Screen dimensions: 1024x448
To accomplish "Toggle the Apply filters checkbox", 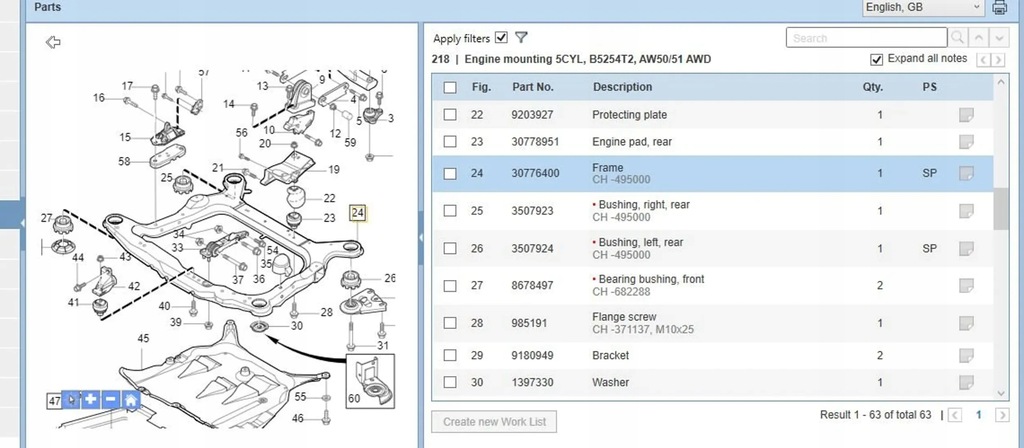I will point(501,37).
